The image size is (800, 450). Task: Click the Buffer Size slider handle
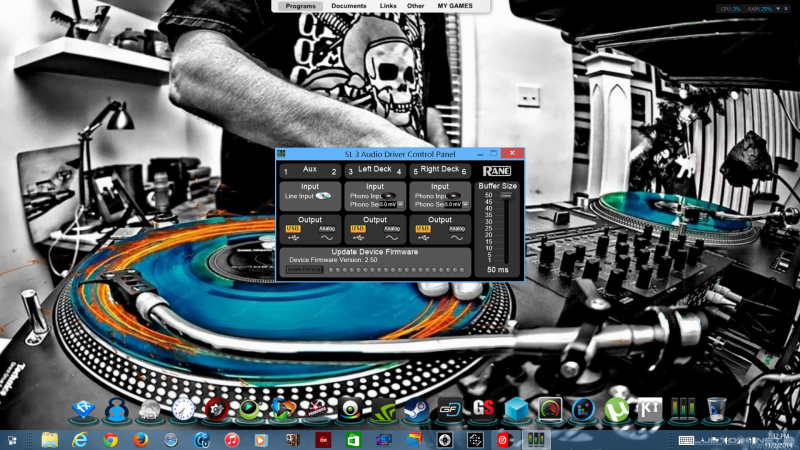pos(506,196)
